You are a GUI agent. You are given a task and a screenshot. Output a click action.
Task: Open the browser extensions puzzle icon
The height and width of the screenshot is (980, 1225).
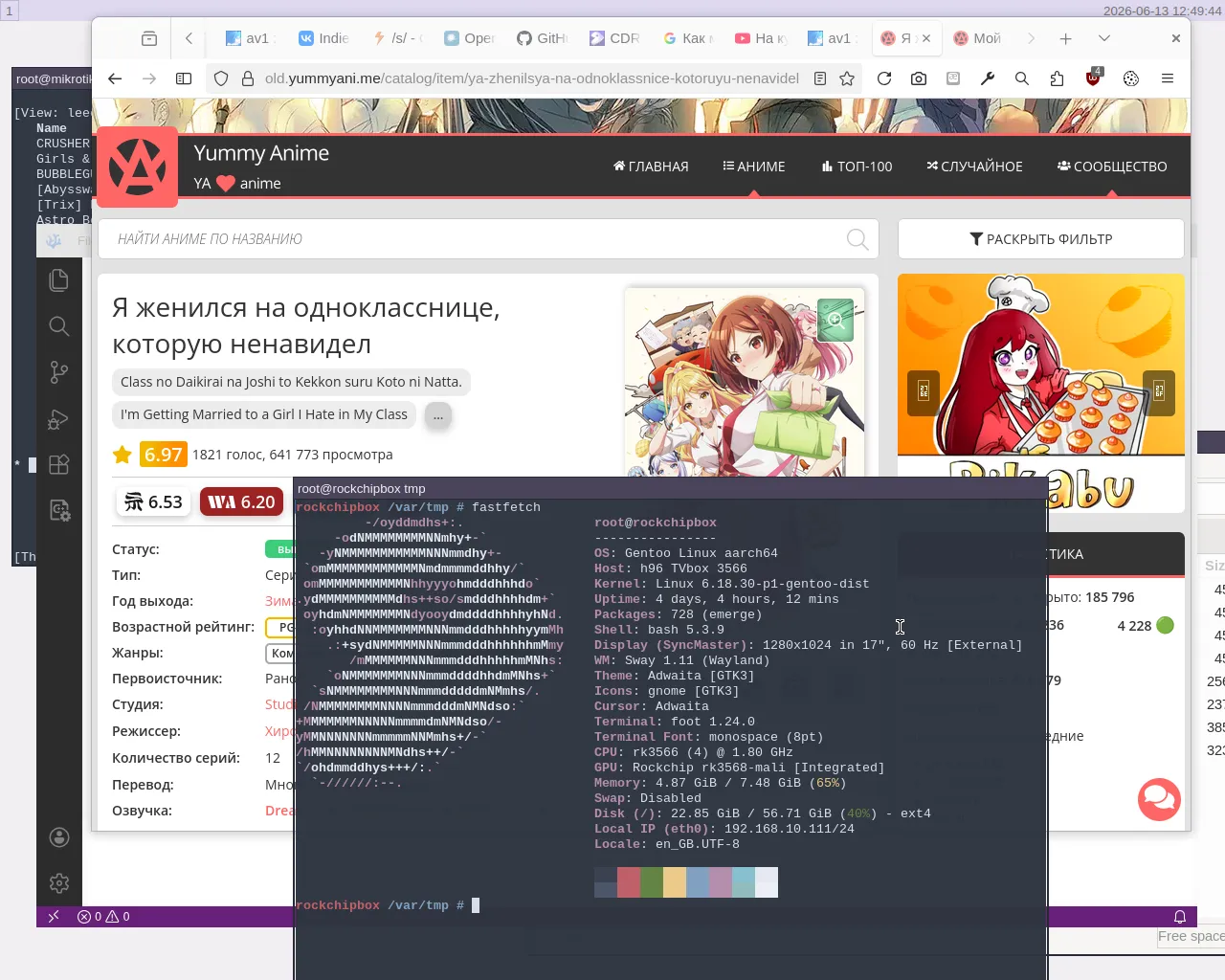pos(1057,78)
